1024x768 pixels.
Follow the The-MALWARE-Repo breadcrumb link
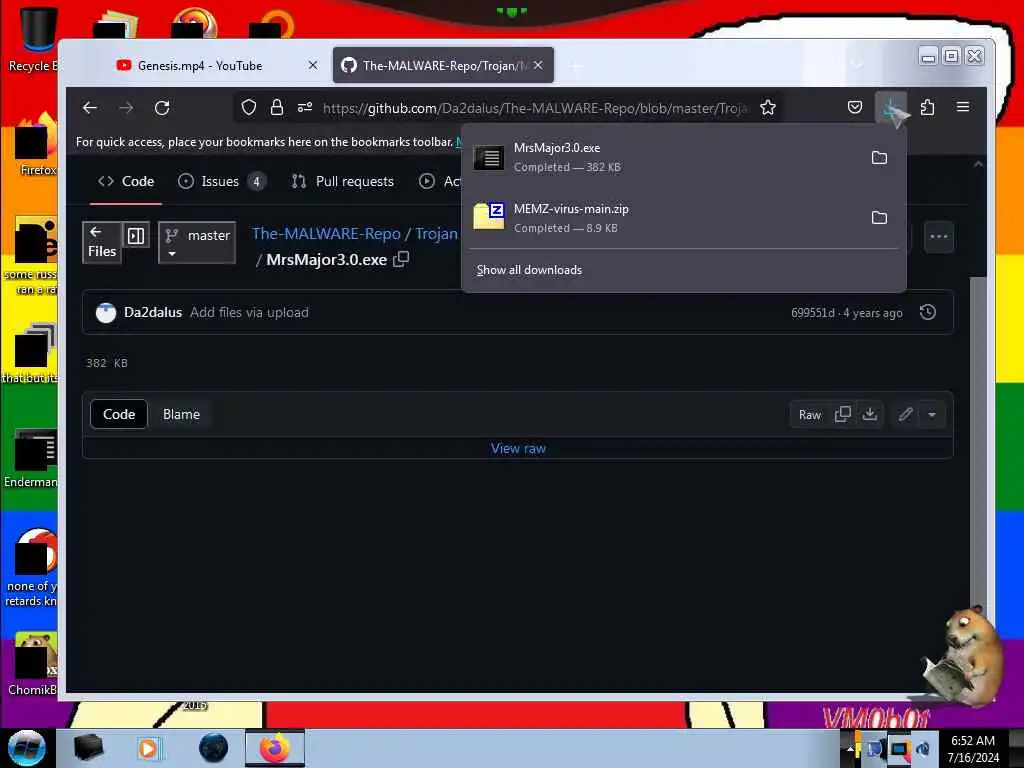326,233
